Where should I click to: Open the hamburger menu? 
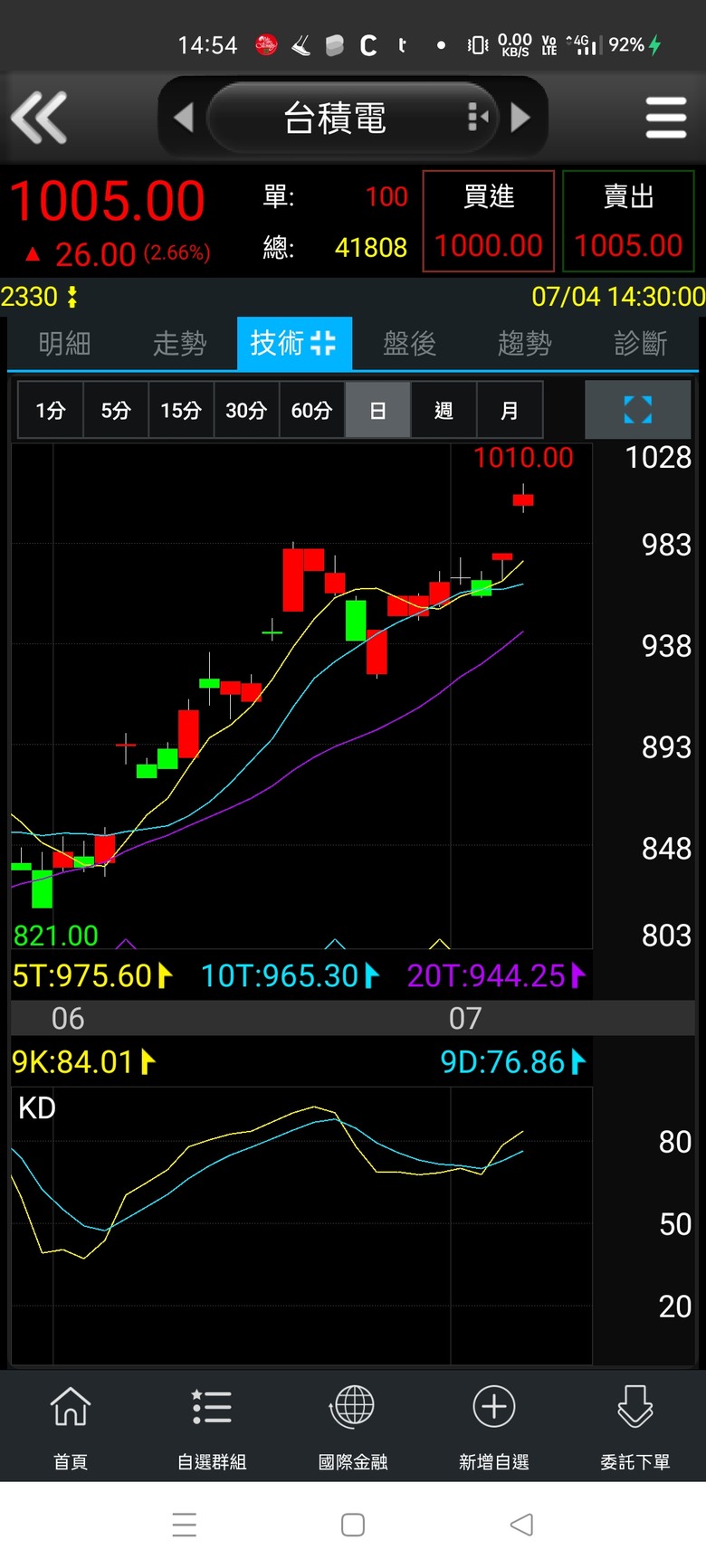click(x=666, y=119)
